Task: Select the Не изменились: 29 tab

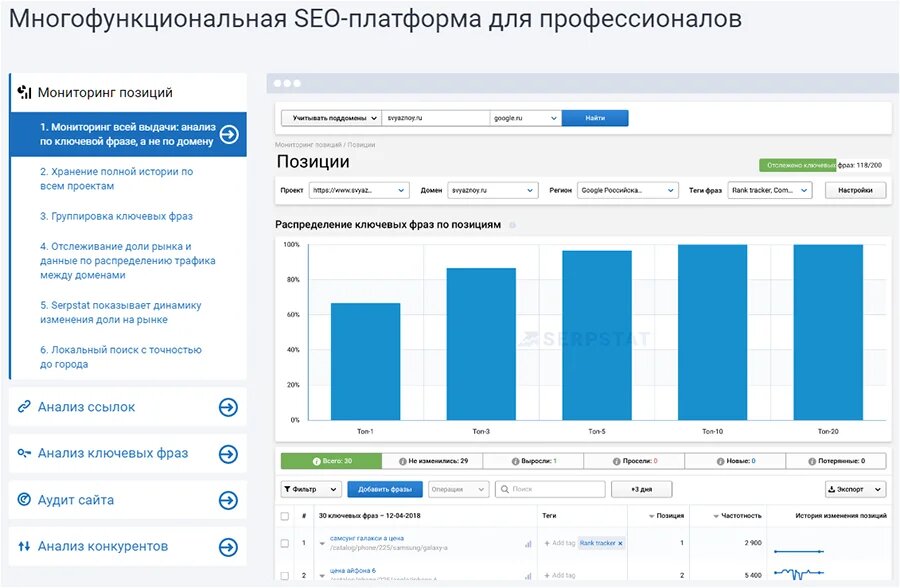Action: pyautogui.click(x=432, y=461)
